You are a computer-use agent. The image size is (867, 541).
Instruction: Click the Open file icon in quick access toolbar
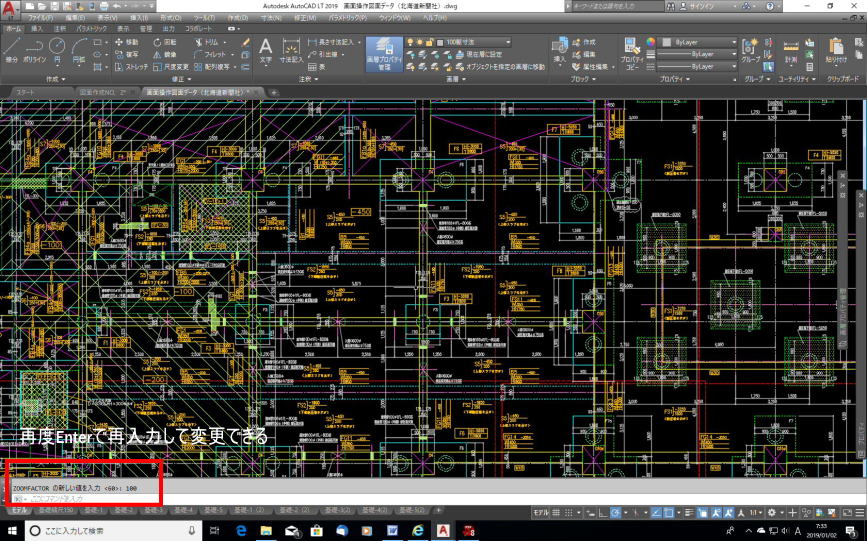tap(42, 6)
